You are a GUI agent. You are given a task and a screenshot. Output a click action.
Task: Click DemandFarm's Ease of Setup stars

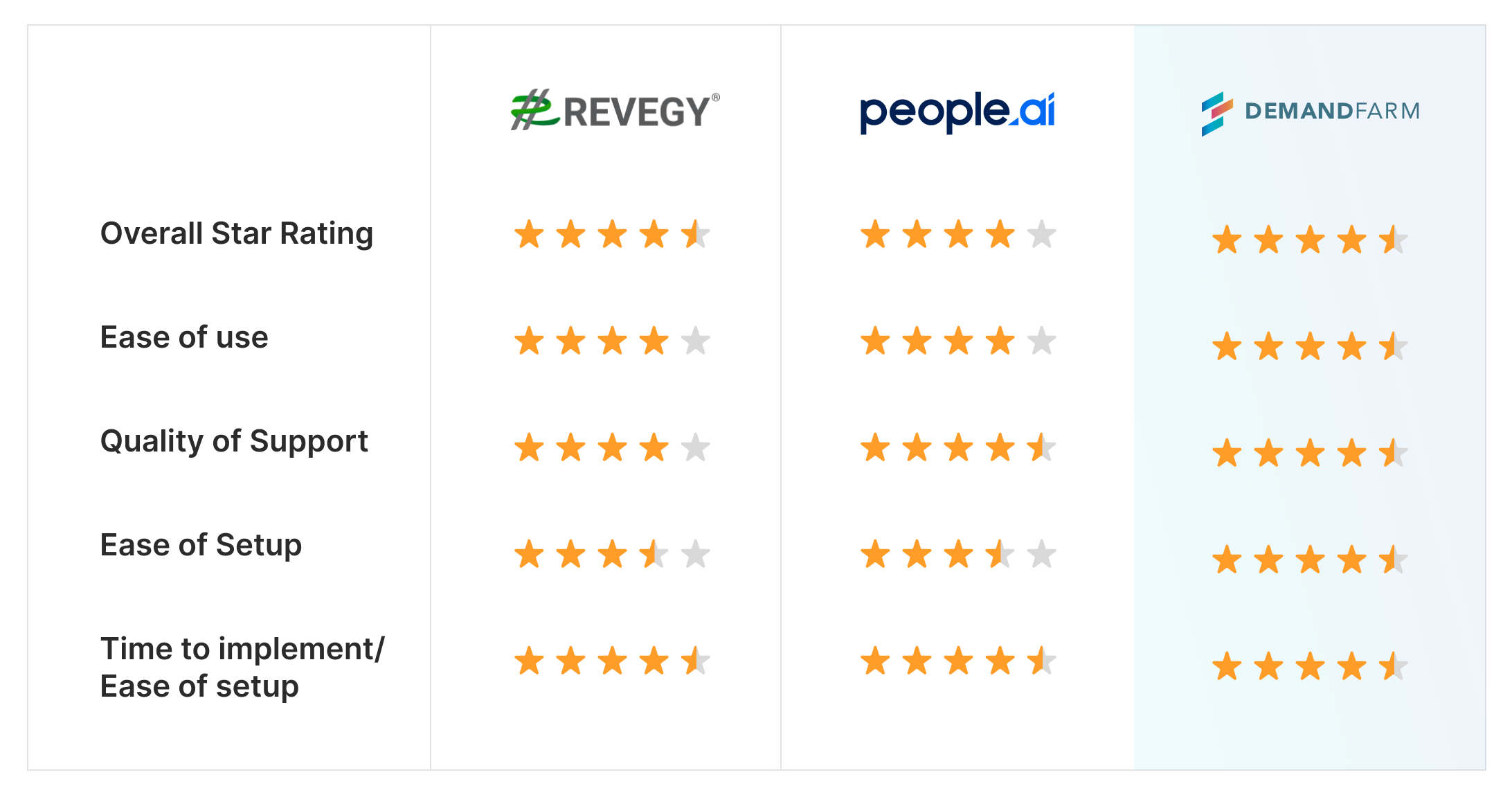(1311, 560)
